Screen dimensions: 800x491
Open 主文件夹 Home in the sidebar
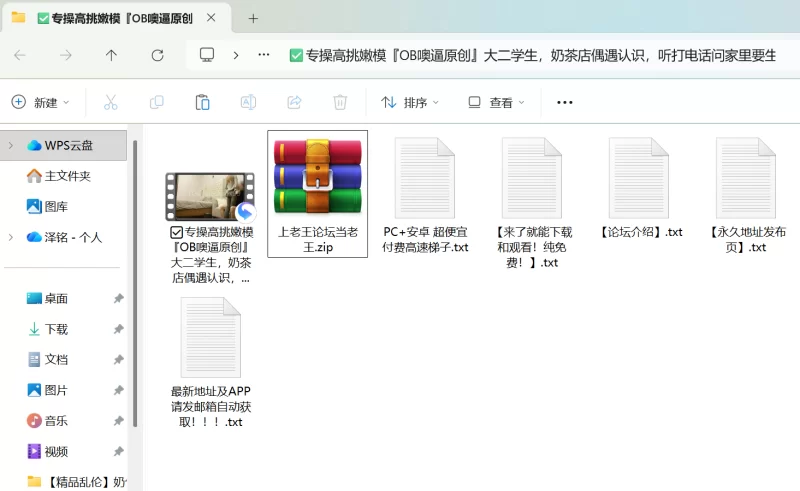click(x=58, y=176)
